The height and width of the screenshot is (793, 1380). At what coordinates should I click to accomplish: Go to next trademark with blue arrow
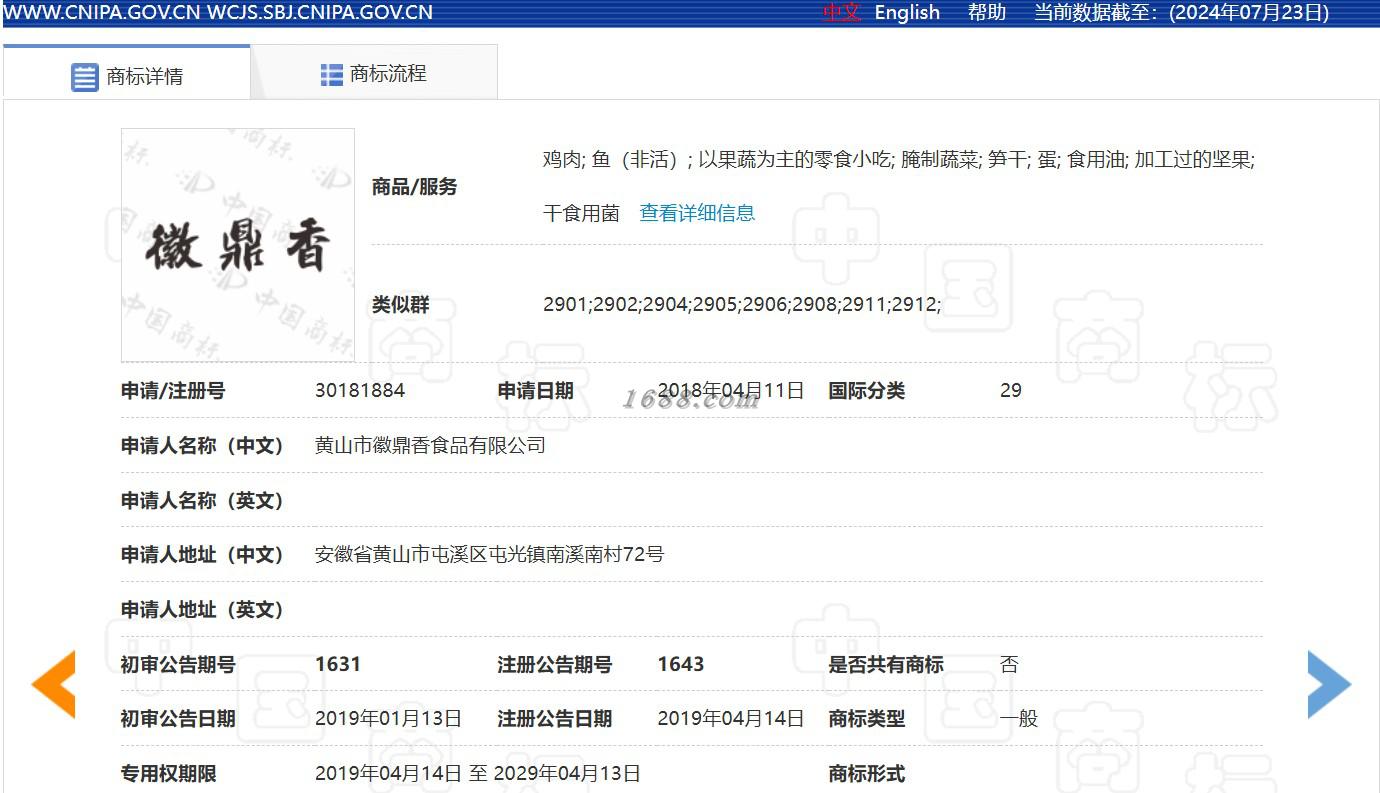pyautogui.click(x=1329, y=684)
